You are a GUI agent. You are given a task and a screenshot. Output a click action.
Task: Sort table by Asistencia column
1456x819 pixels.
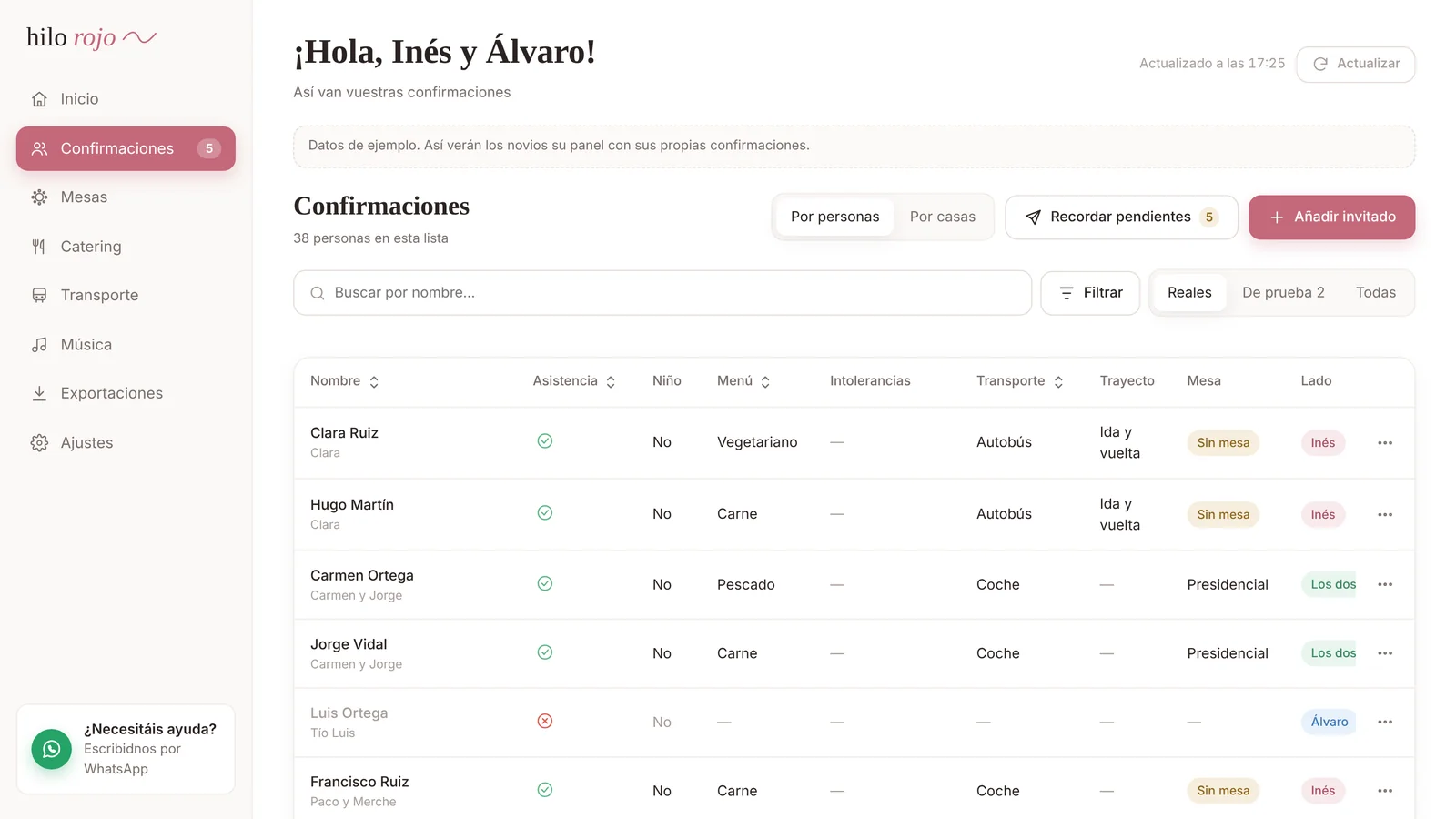click(x=574, y=381)
